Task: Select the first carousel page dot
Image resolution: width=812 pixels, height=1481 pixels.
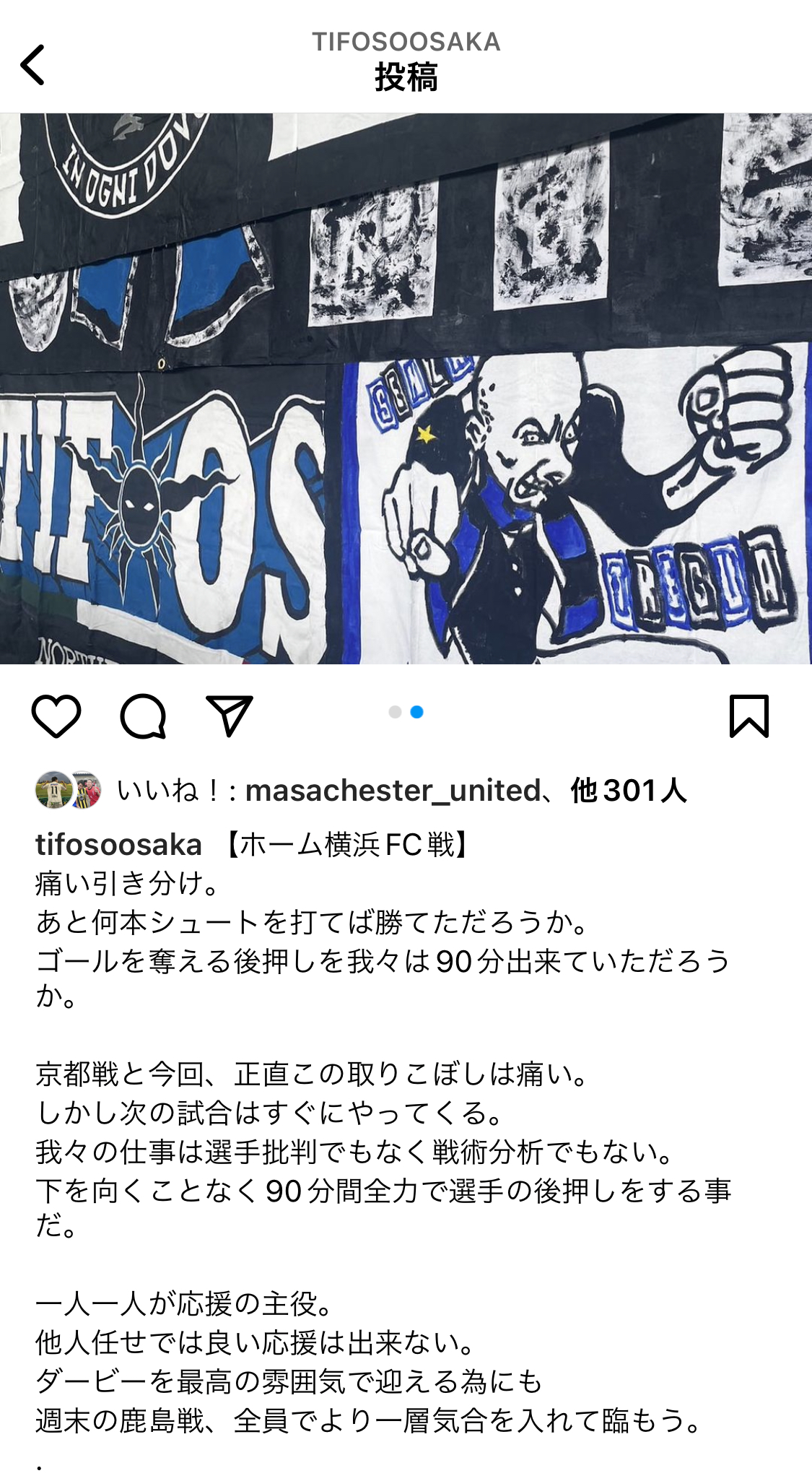Action: (x=395, y=712)
